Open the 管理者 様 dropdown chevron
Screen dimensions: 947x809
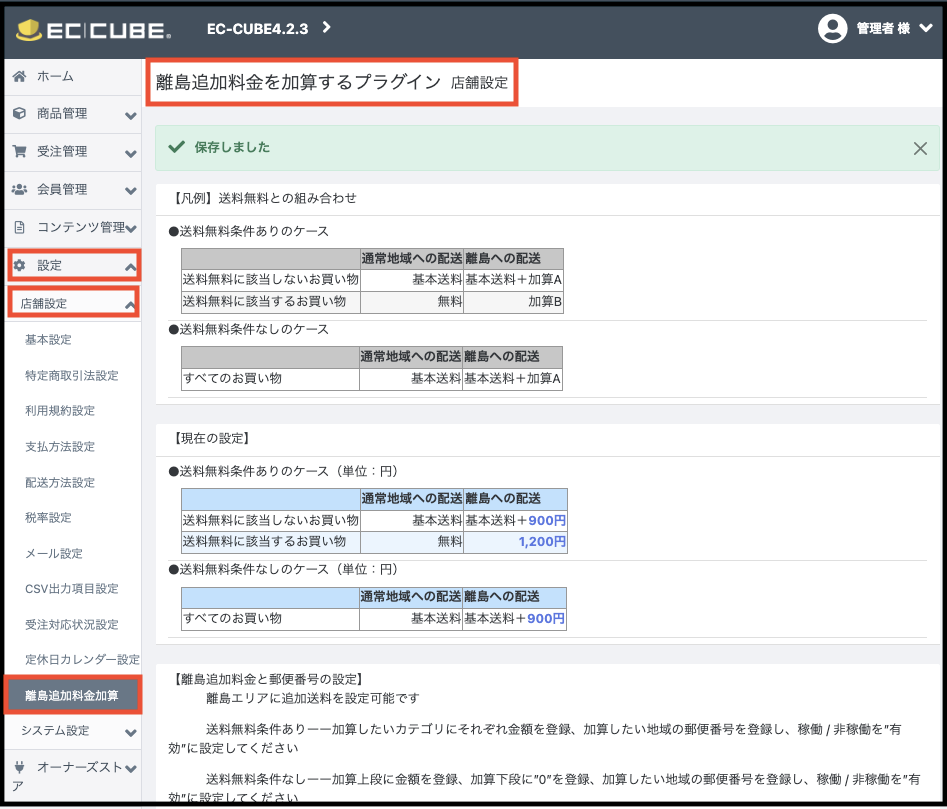926,28
